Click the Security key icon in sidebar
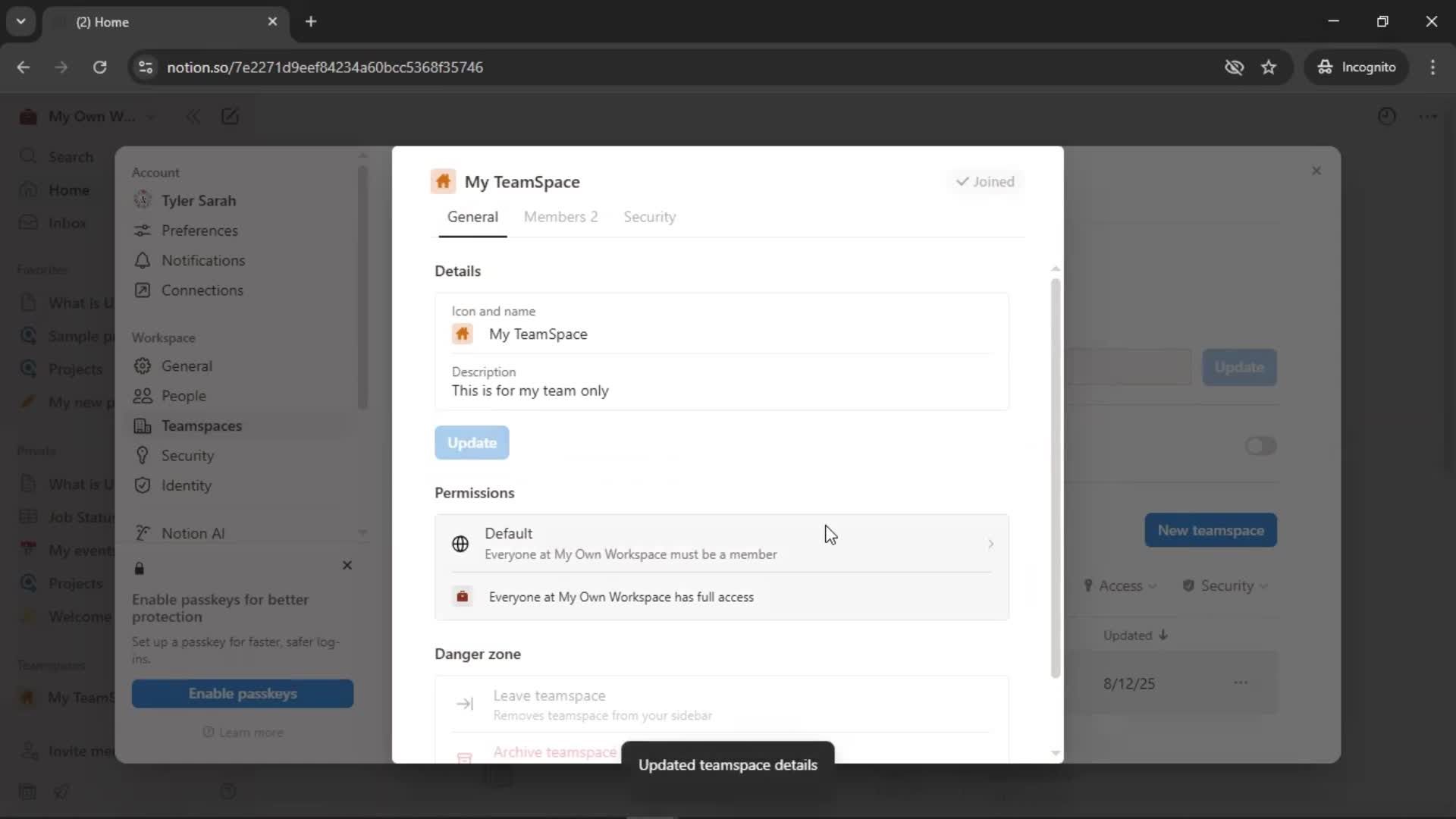Viewport: 1456px width, 819px height. tap(142, 456)
